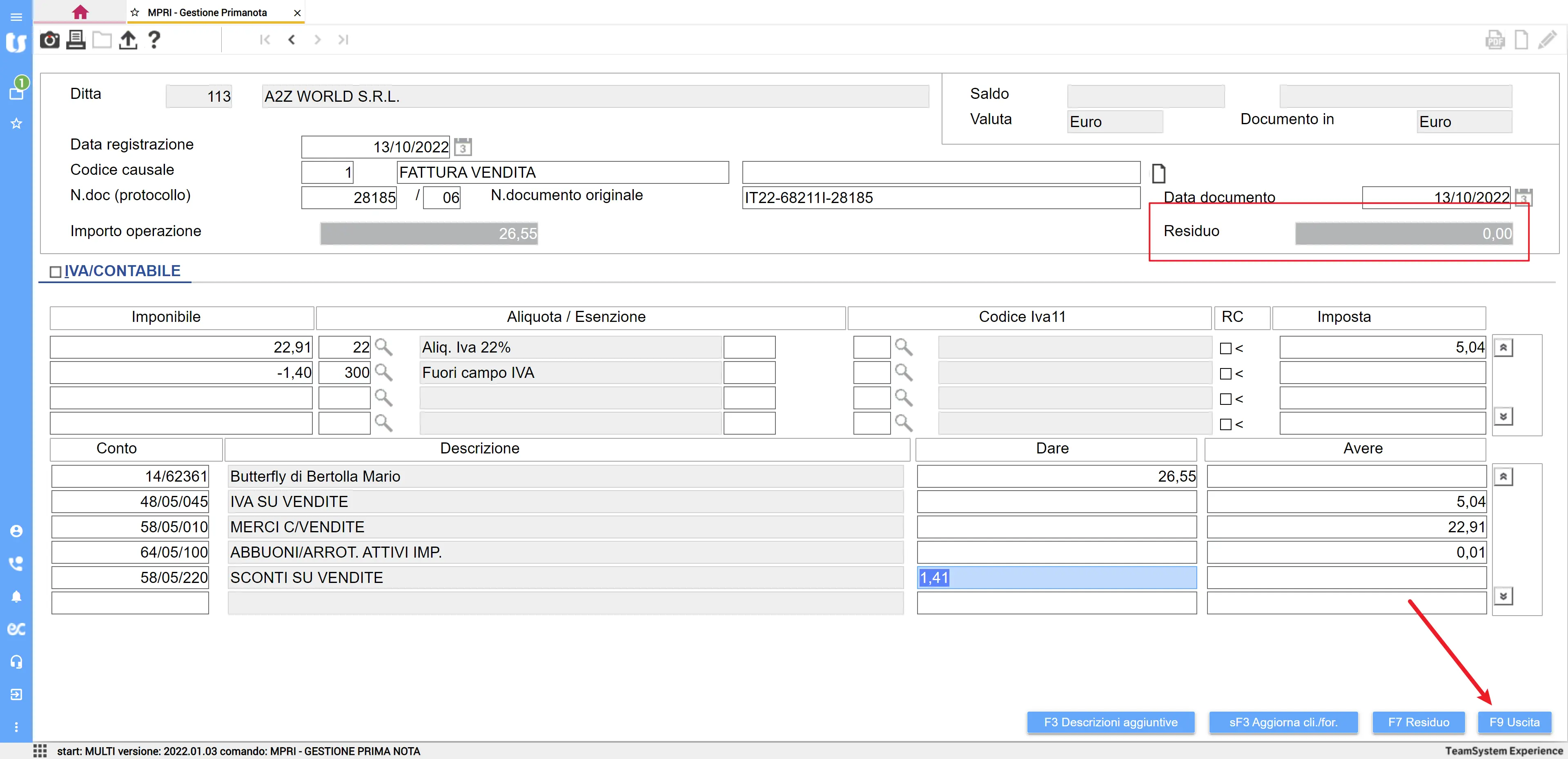Image resolution: width=1568 pixels, height=759 pixels.
Task: Open notifications bell in sidebar
Action: pyautogui.click(x=16, y=596)
